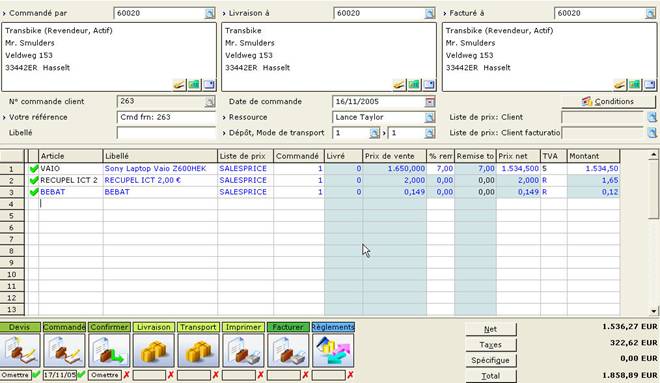660x383 pixels.
Task: Click the Total button
Action: pos(490,376)
